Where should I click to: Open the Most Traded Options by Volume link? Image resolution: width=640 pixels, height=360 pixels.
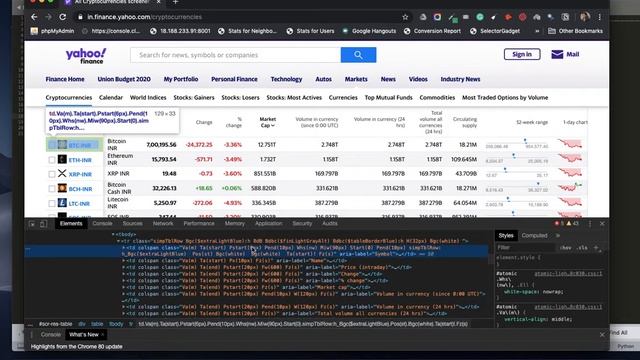click(505, 98)
